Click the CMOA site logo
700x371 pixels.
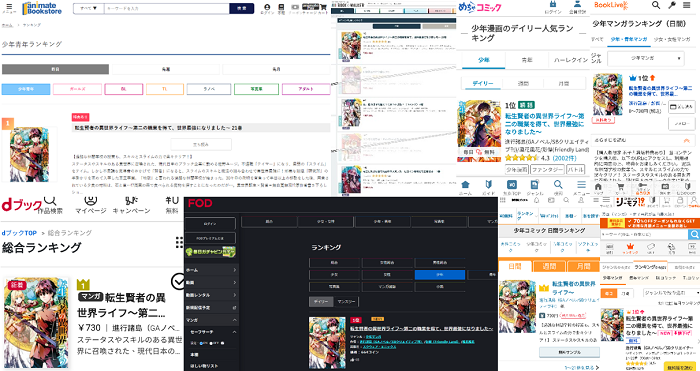point(629,202)
